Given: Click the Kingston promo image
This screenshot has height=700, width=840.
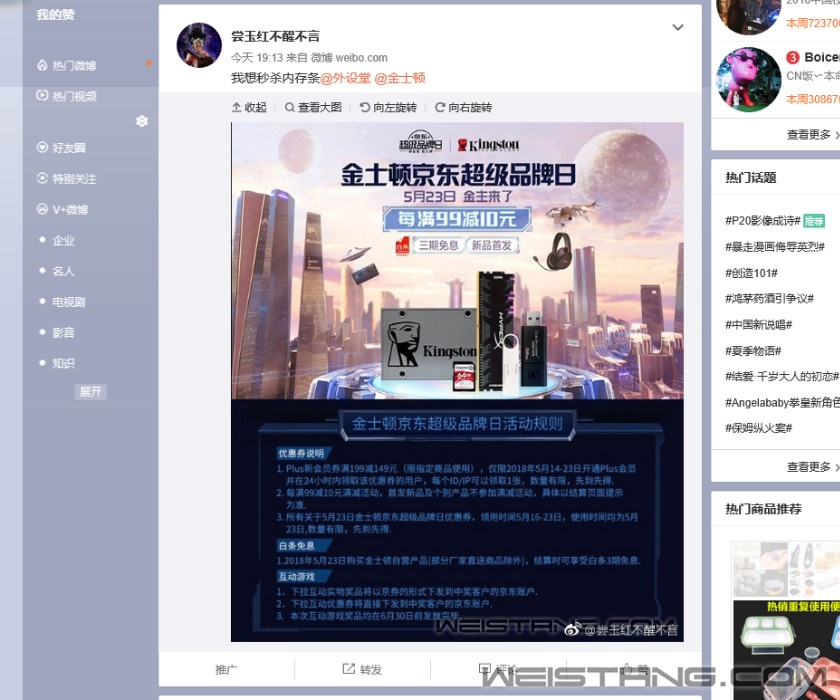Looking at the screenshot, I should pos(457,381).
